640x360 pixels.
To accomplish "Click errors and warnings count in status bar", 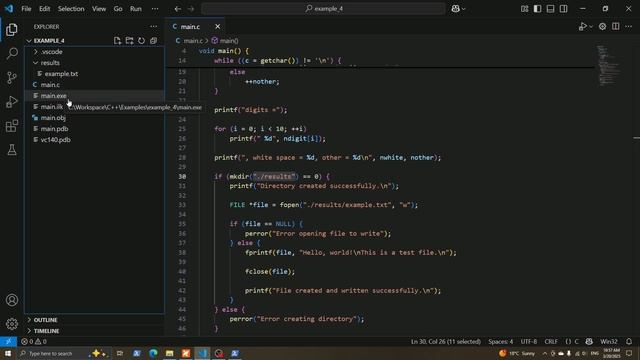I will click(x=34, y=342).
